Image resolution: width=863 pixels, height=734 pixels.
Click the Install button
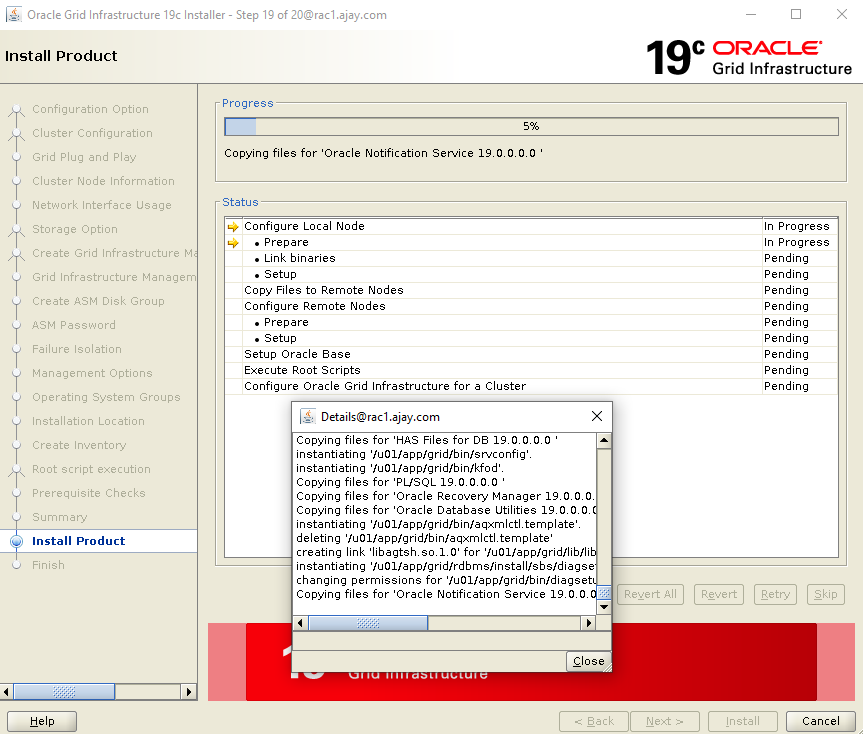tap(742, 721)
